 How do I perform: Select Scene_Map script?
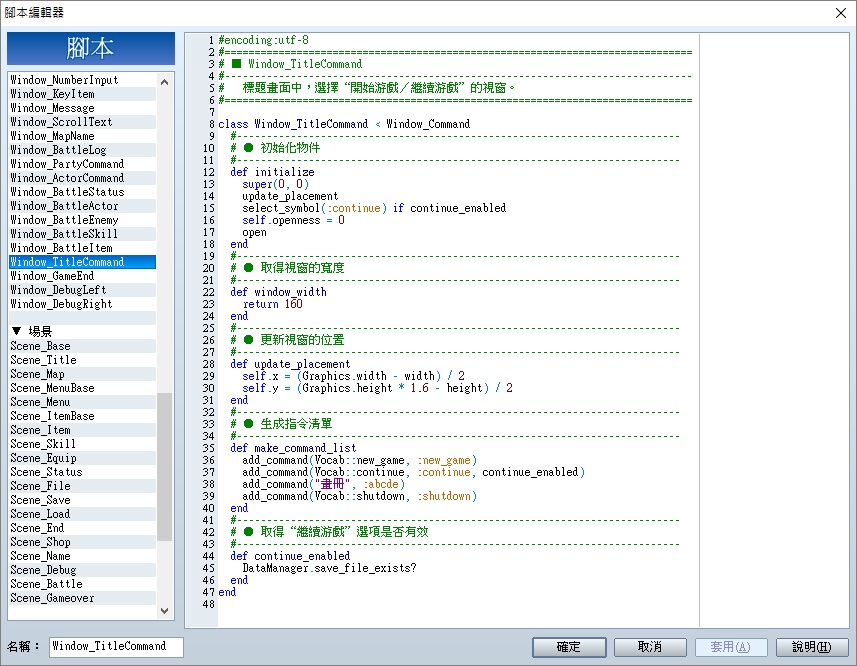tap(82, 374)
